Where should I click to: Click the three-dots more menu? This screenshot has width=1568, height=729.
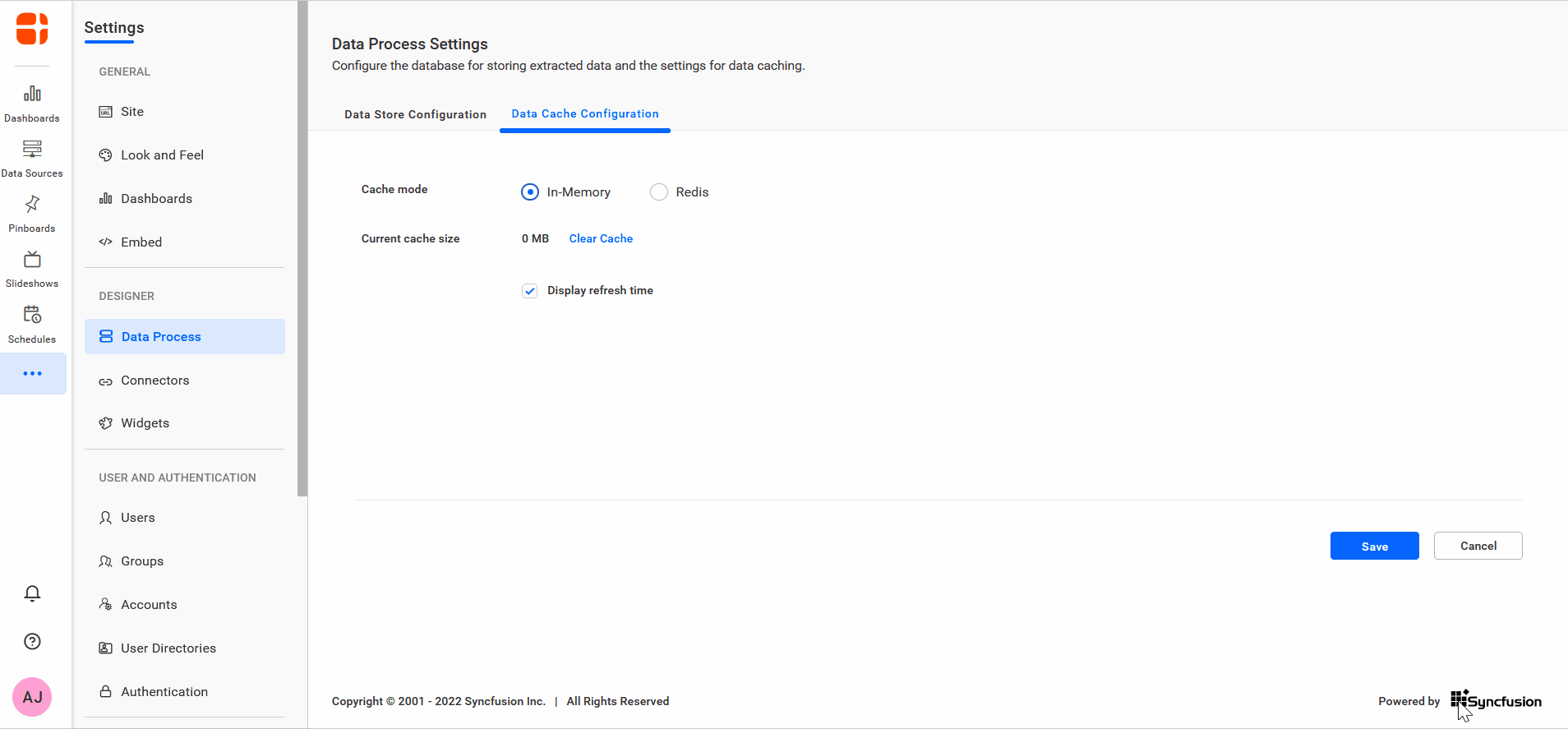[x=32, y=373]
